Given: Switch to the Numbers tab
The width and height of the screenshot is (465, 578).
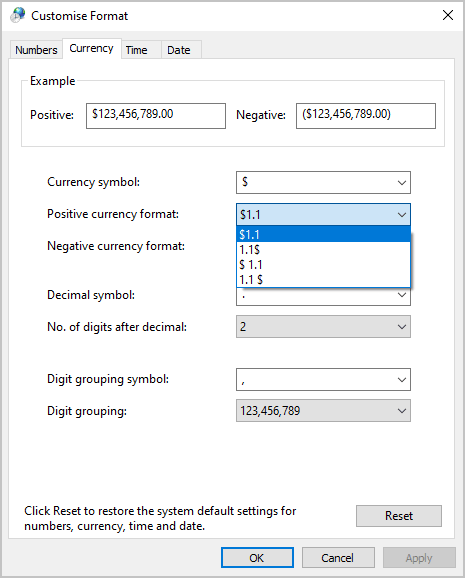Looking at the screenshot, I should (36, 50).
